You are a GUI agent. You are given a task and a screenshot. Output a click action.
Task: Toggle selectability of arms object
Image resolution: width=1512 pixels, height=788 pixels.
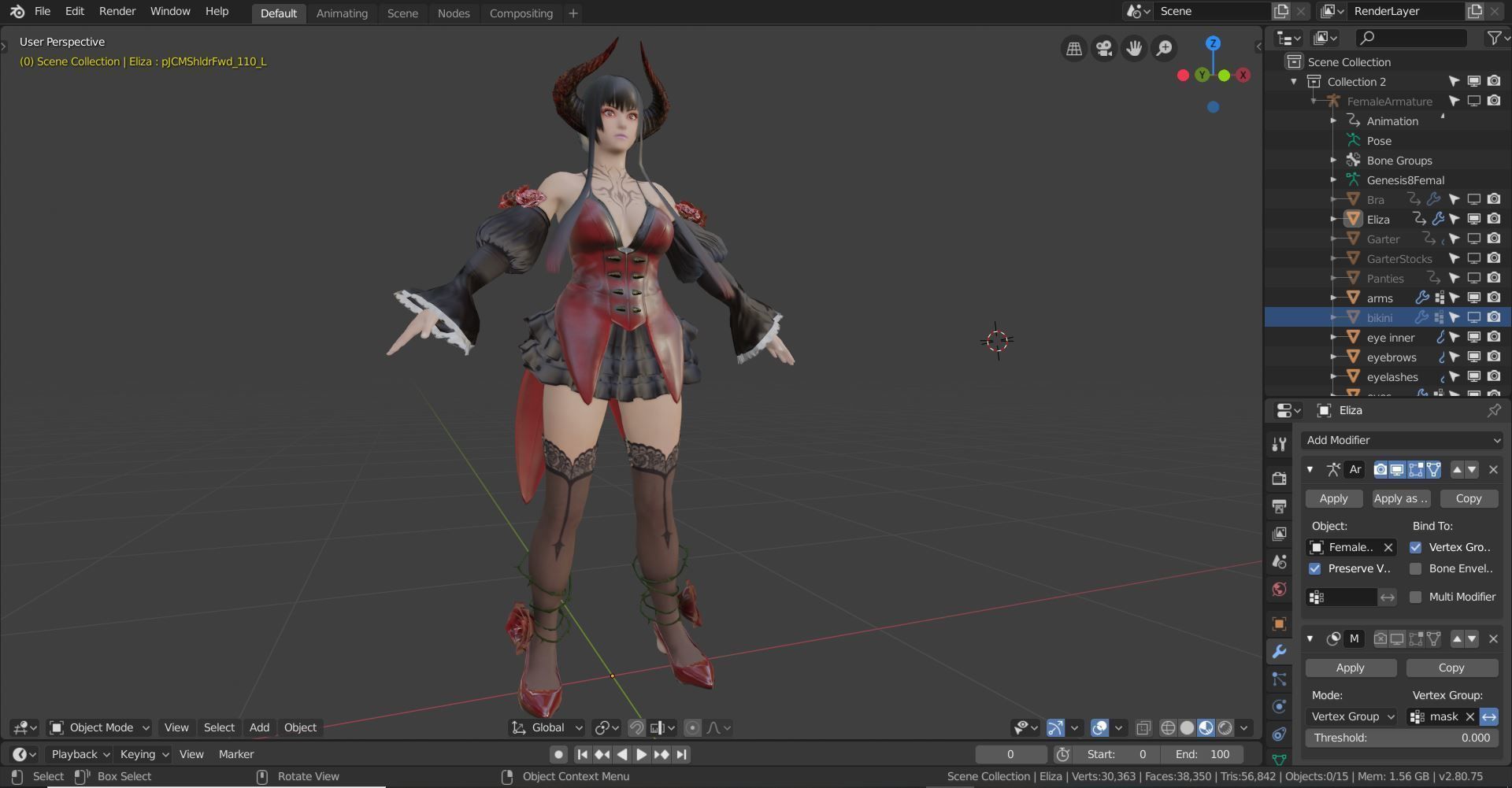click(1455, 298)
